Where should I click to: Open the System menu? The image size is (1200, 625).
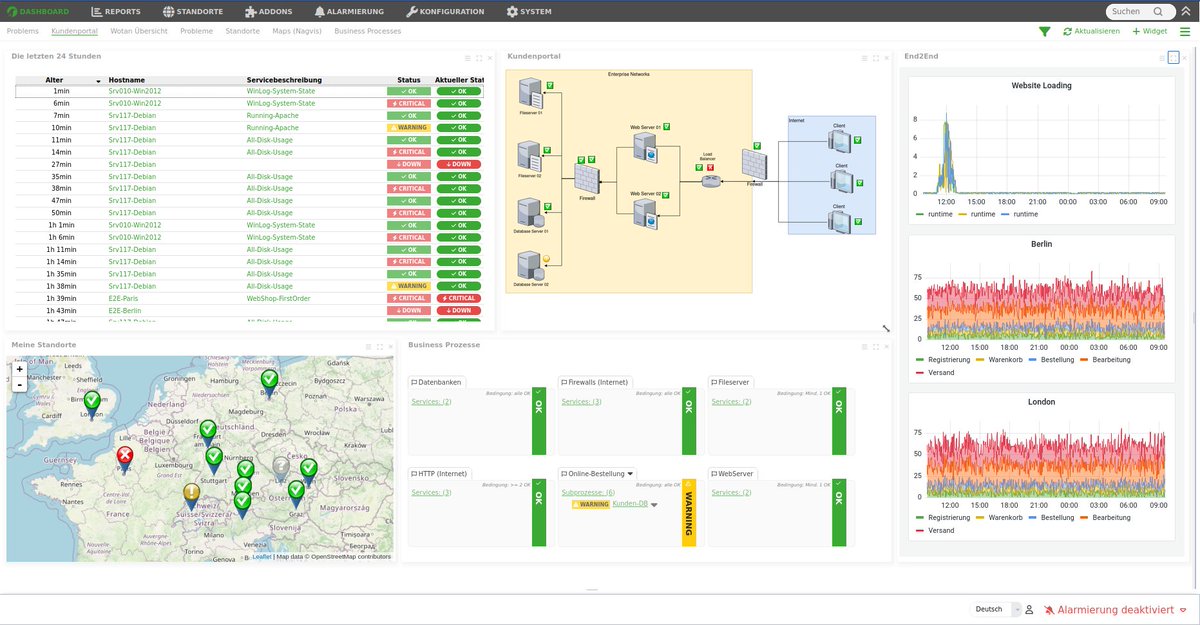pos(529,12)
